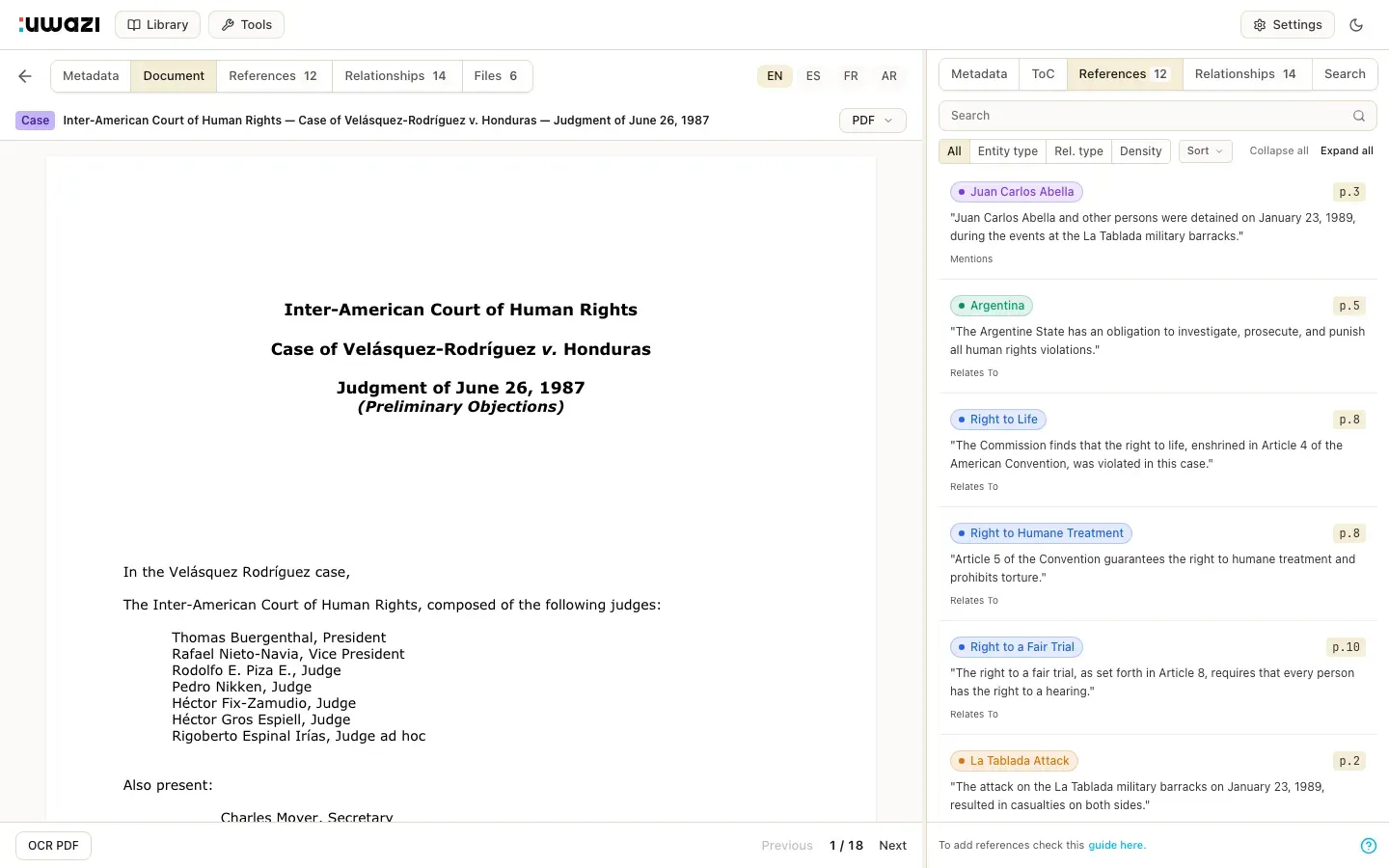
Task: Click the help question mark icon bottom right
Action: [1369, 846]
